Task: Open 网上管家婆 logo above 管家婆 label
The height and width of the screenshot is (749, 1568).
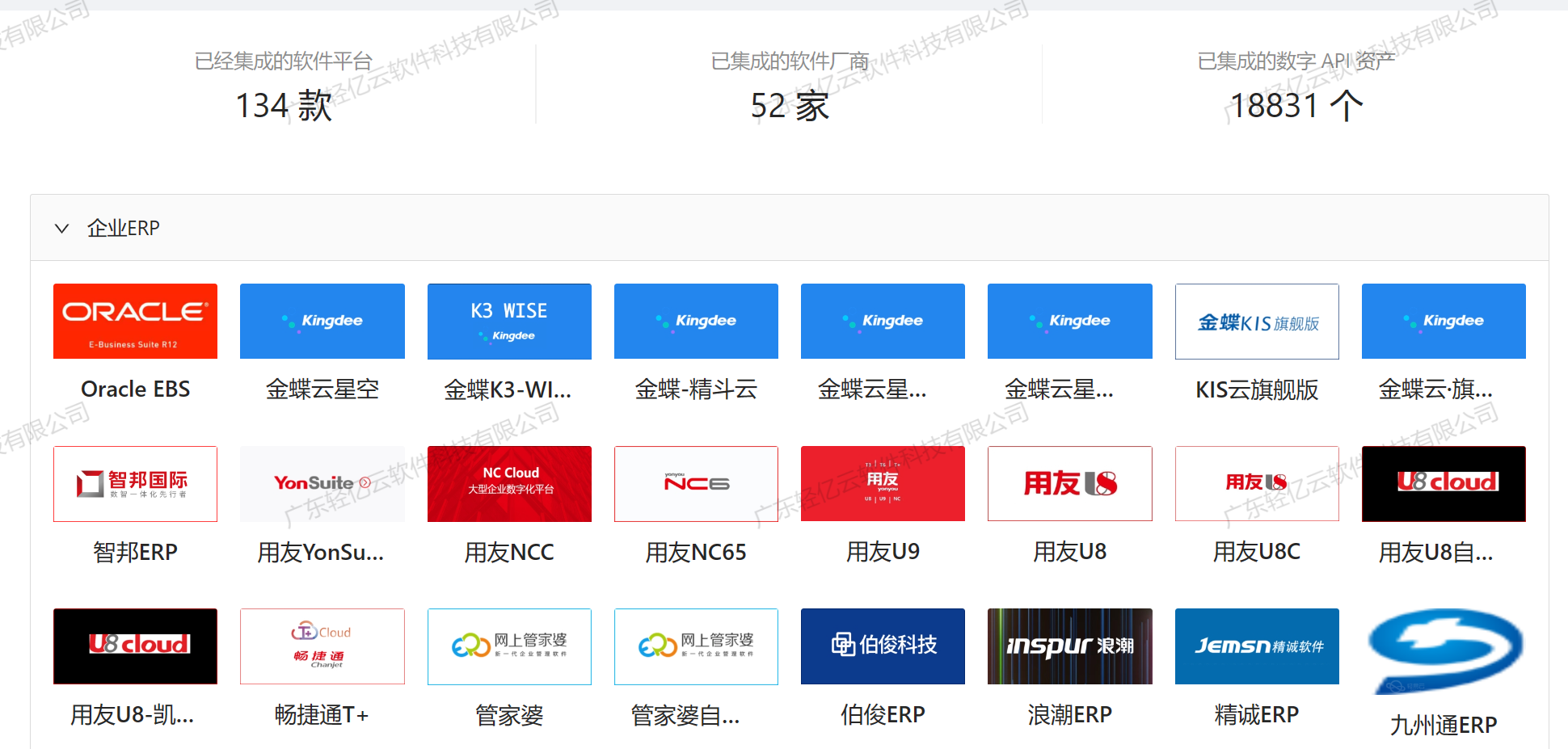Action: pyautogui.click(x=509, y=646)
